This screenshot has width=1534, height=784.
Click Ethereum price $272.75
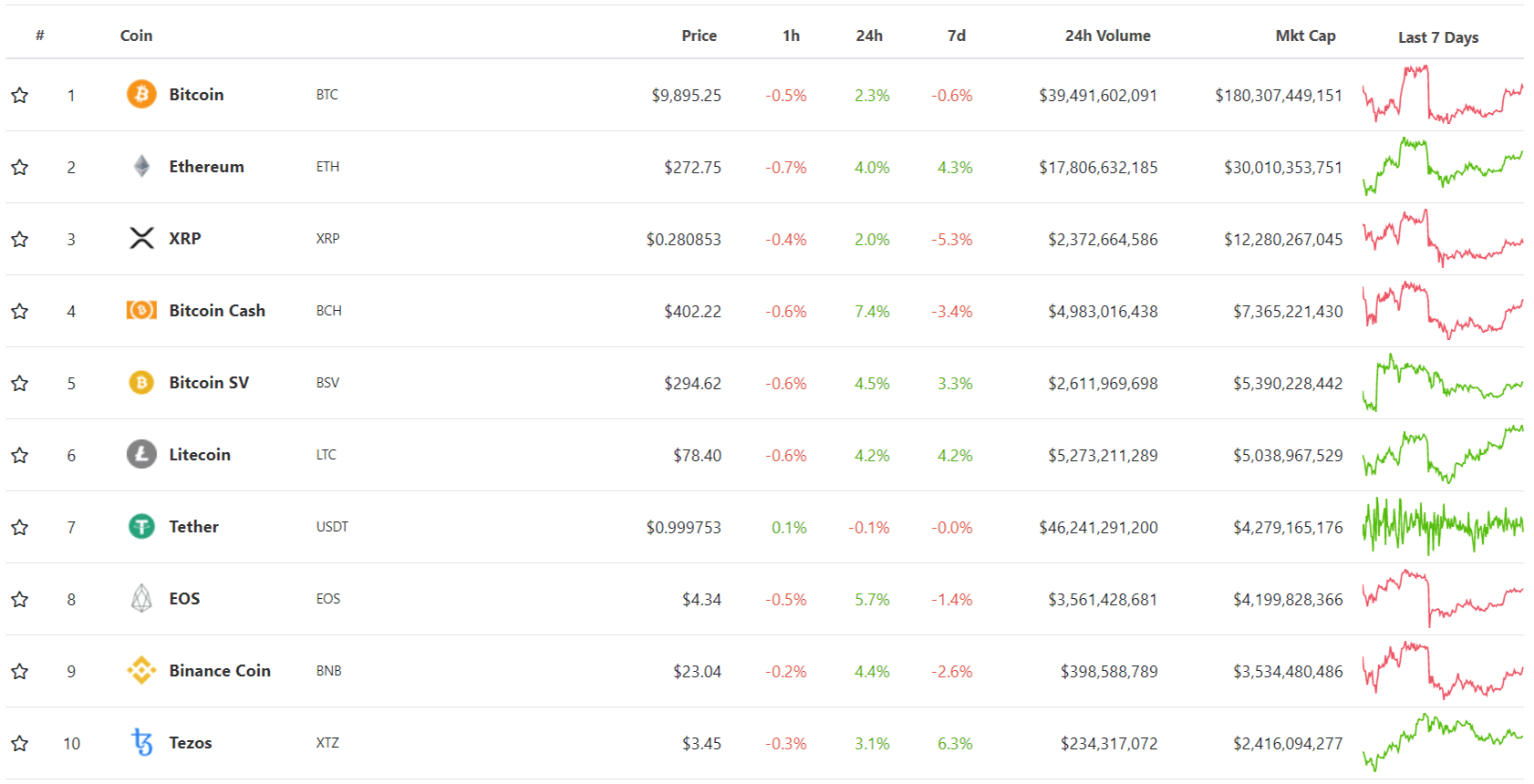[692, 167]
